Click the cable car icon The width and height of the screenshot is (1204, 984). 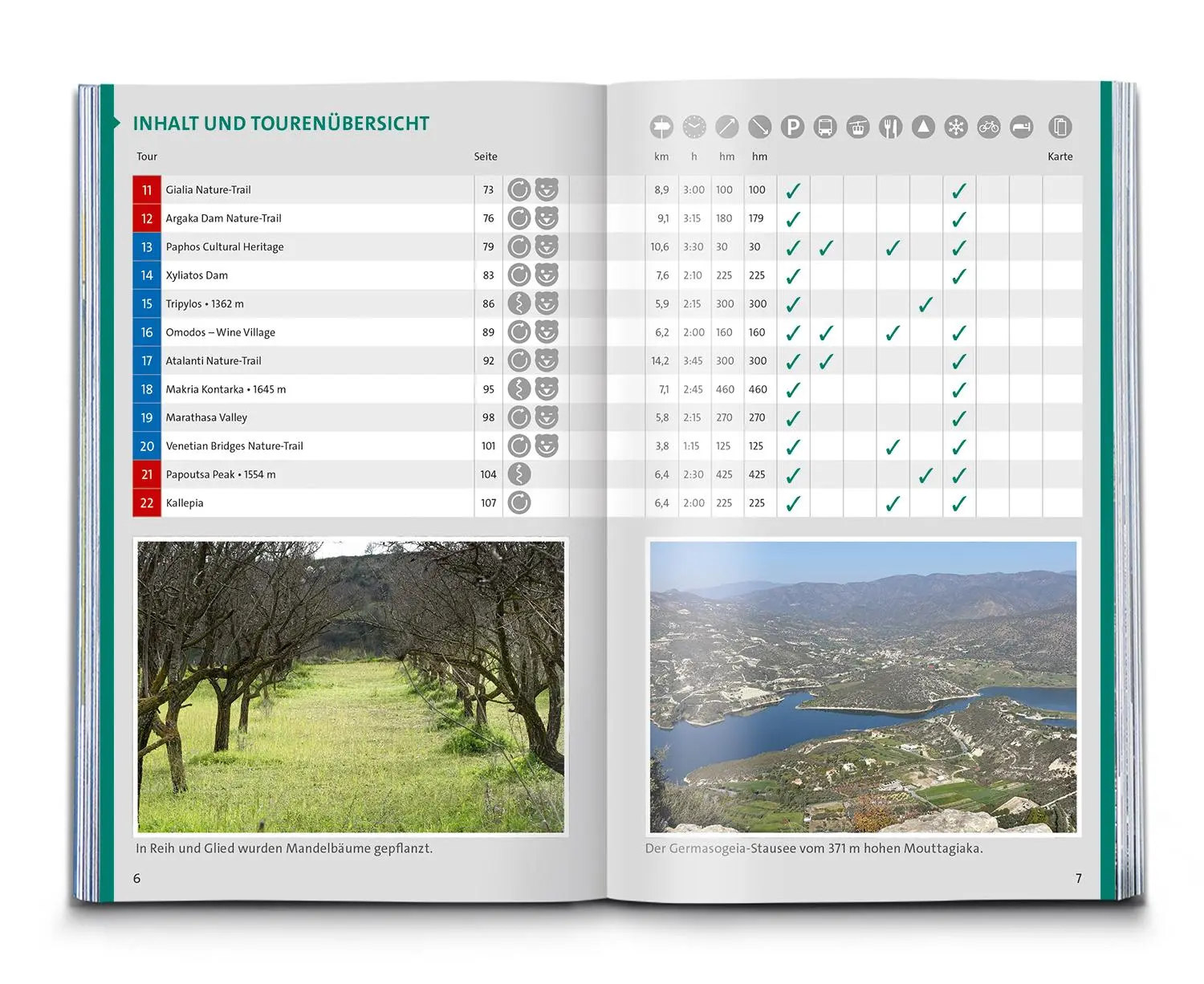(x=858, y=127)
